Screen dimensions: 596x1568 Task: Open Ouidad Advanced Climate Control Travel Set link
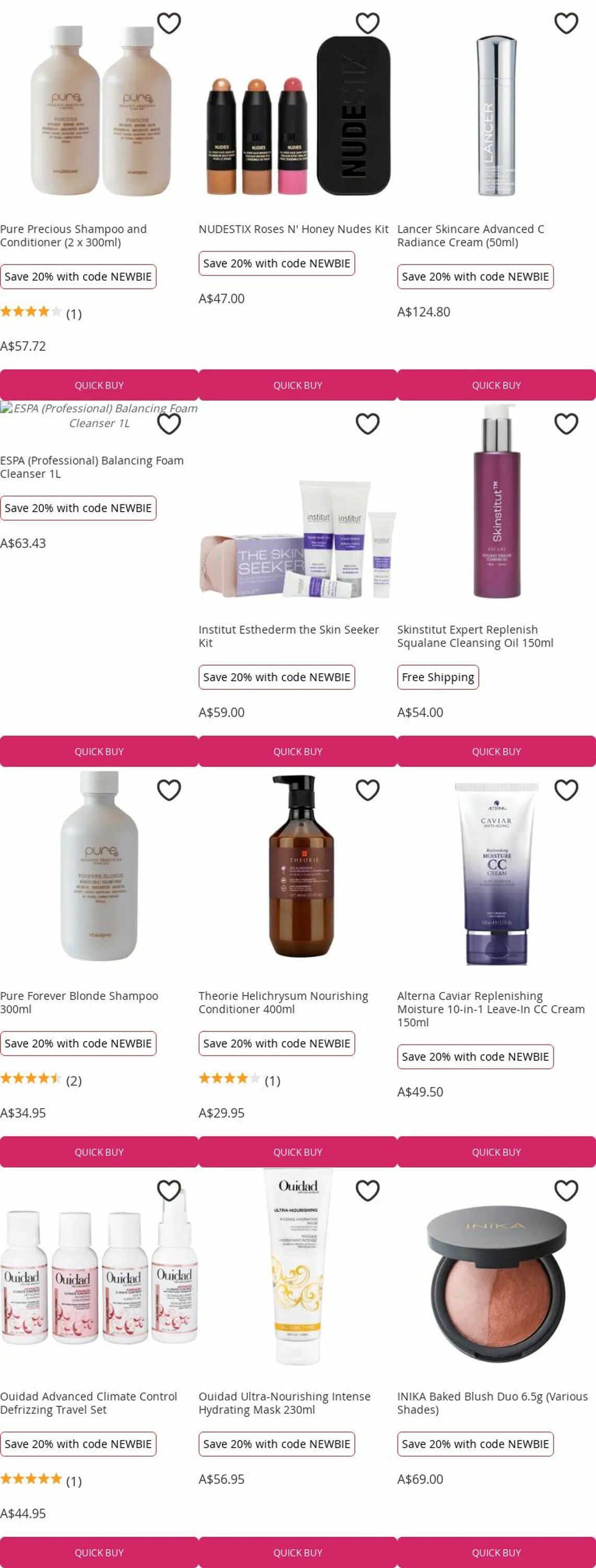pos(89,1403)
